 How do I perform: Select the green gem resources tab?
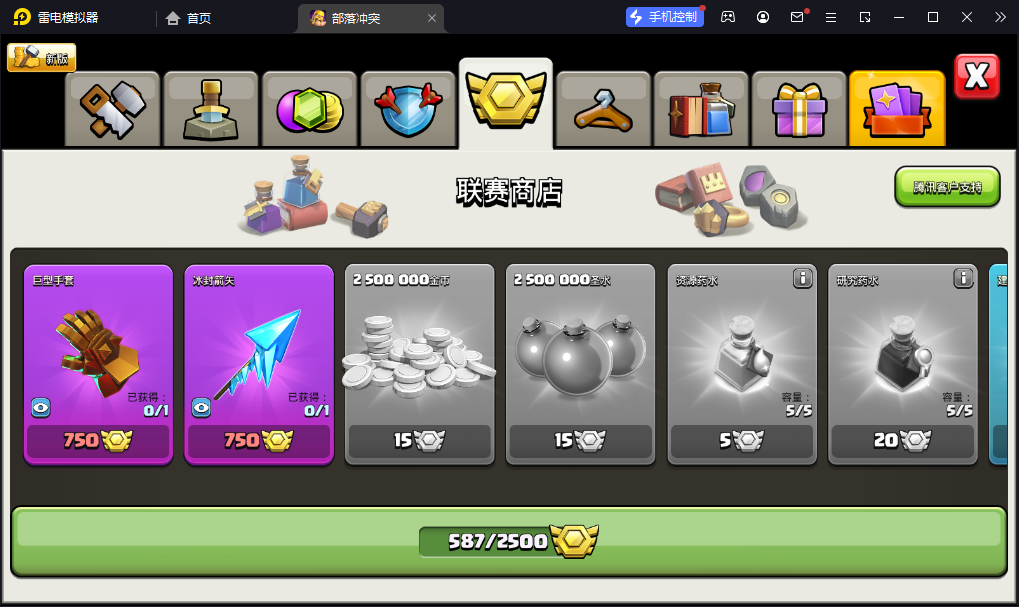coord(309,109)
